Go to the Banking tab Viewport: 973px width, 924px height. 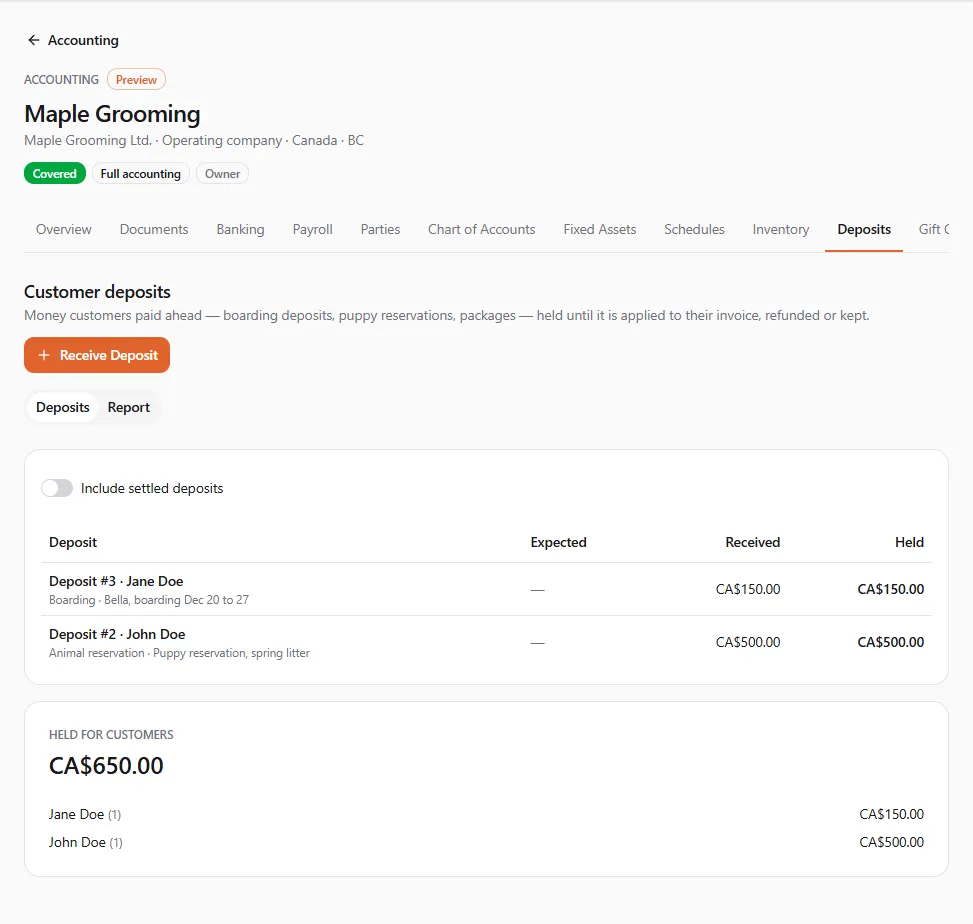coord(240,230)
